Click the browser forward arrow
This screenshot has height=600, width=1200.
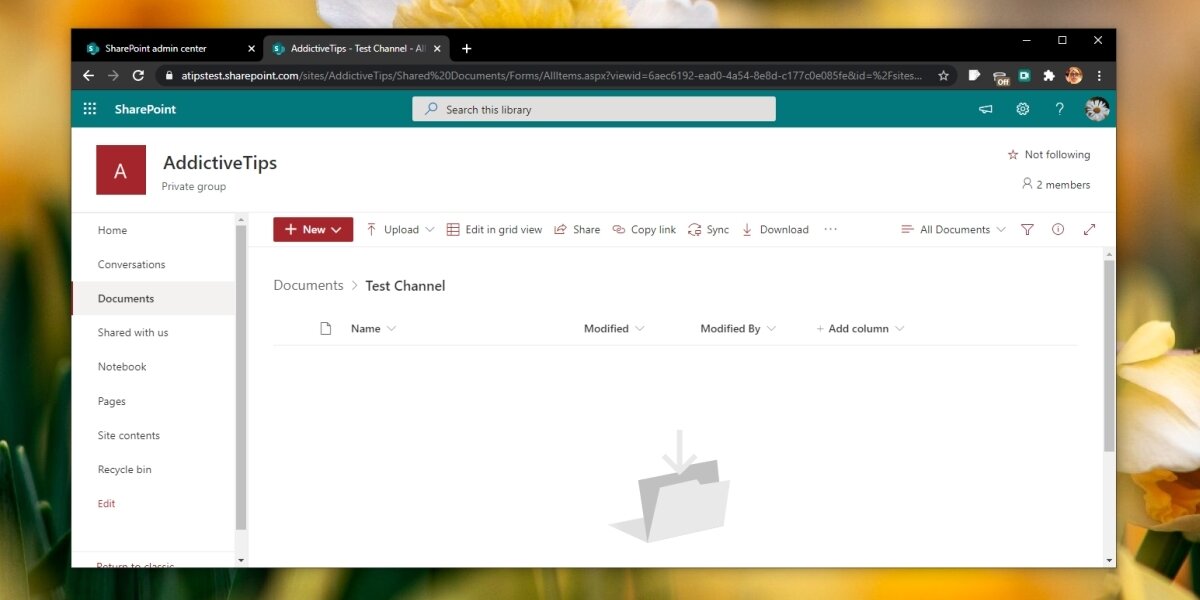(x=113, y=76)
